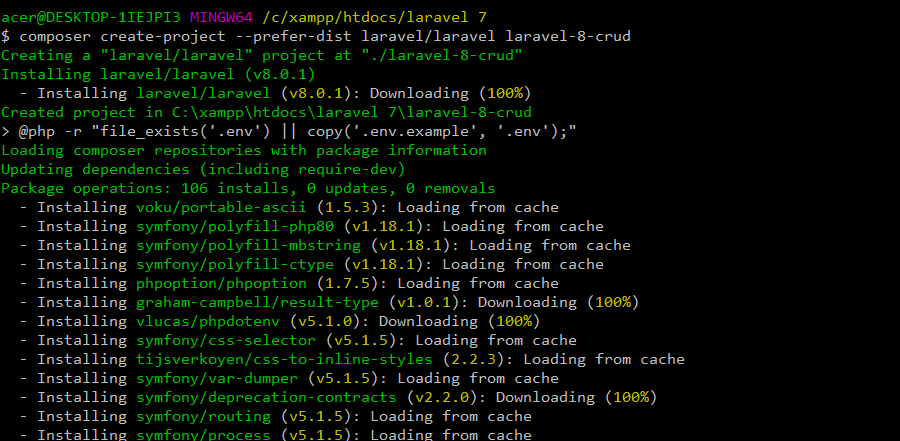This screenshot has height=441, width=900.
Task: Click the symfony/process package name
Action: tap(203, 434)
